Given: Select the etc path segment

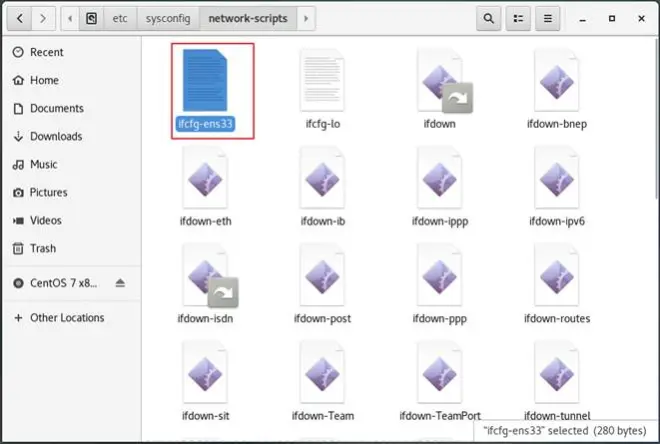Looking at the screenshot, I should (119, 18).
